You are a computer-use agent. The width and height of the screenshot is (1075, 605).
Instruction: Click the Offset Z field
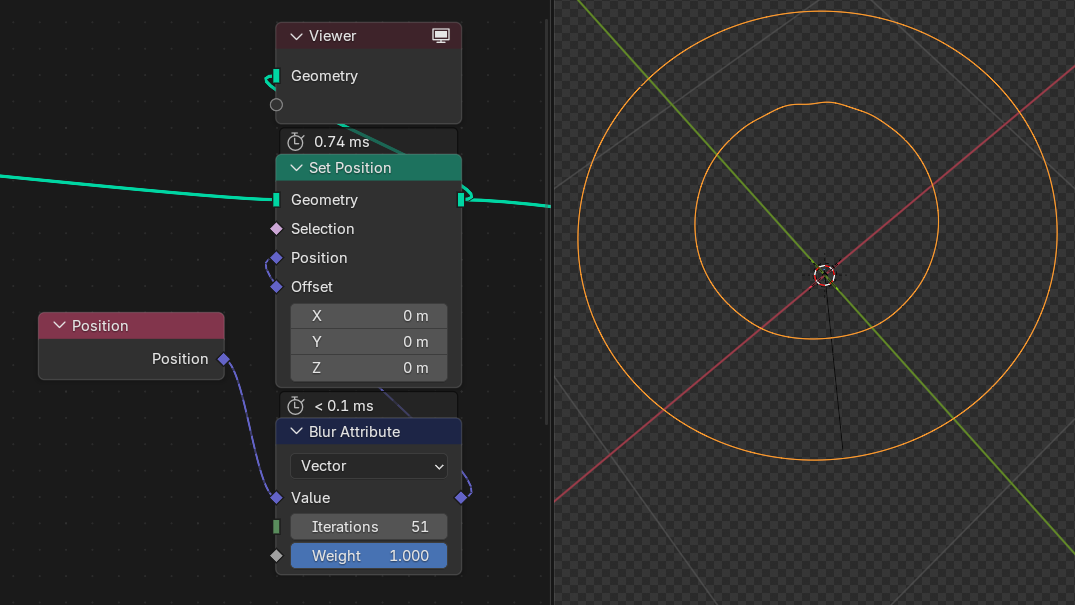pos(369,368)
